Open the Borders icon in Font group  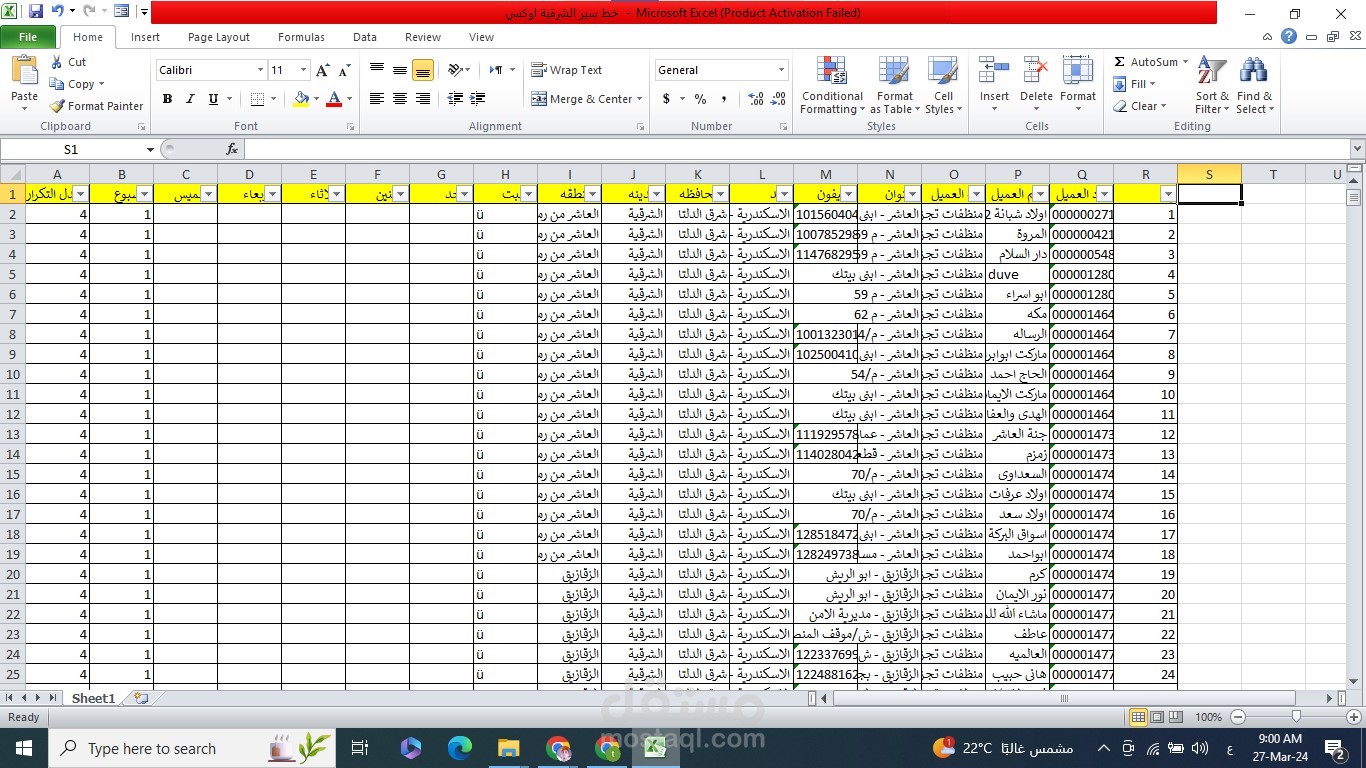(x=257, y=99)
